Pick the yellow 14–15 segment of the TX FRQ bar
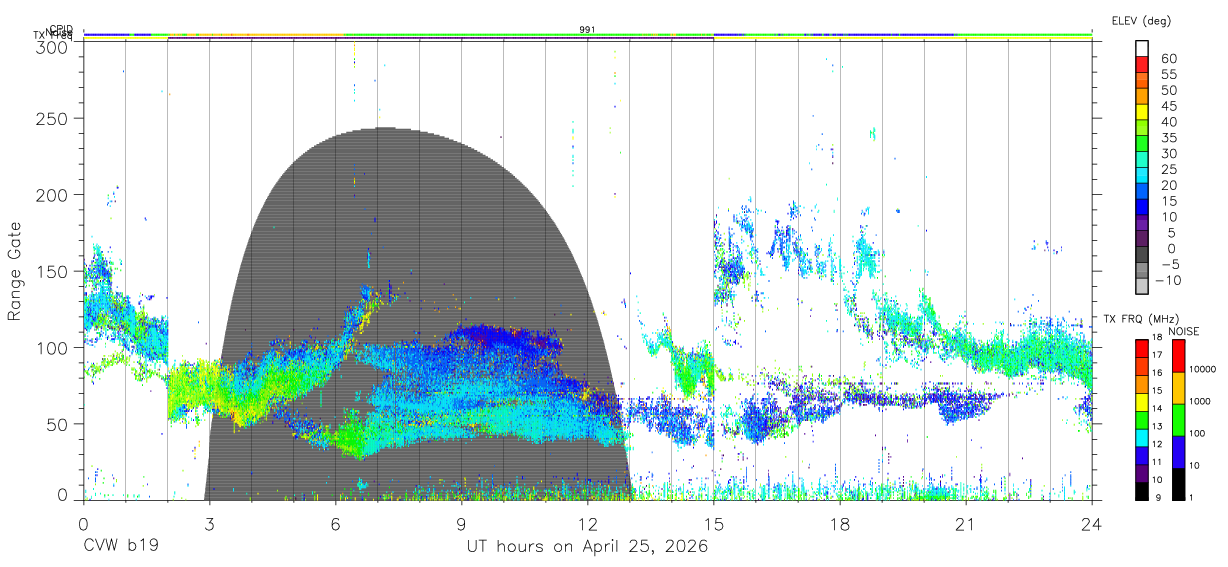The image size is (1228, 567). [x=1142, y=402]
